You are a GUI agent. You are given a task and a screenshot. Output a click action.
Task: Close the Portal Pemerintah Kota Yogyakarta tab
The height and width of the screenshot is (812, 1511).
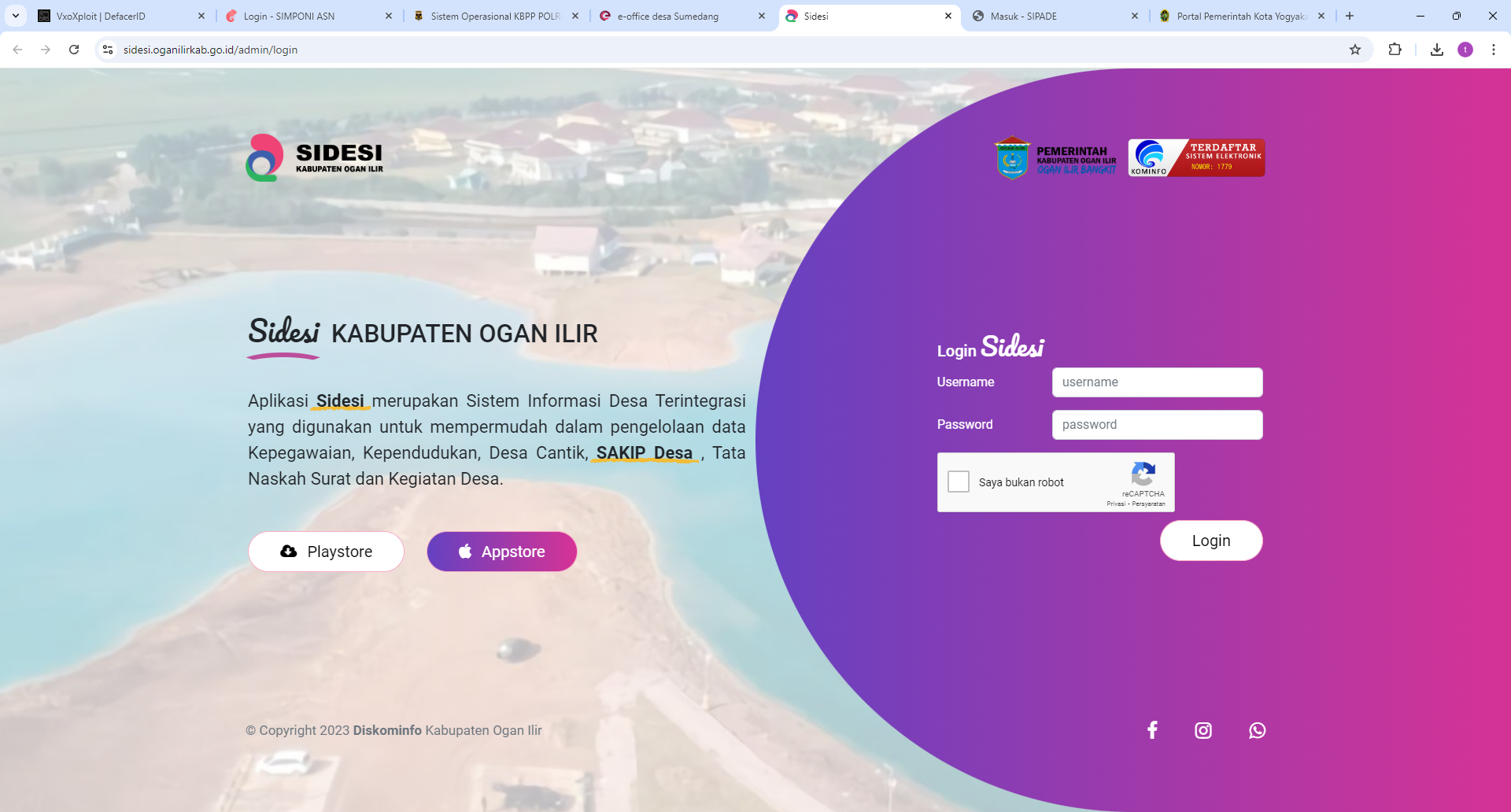pyautogui.click(x=1321, y=16)
